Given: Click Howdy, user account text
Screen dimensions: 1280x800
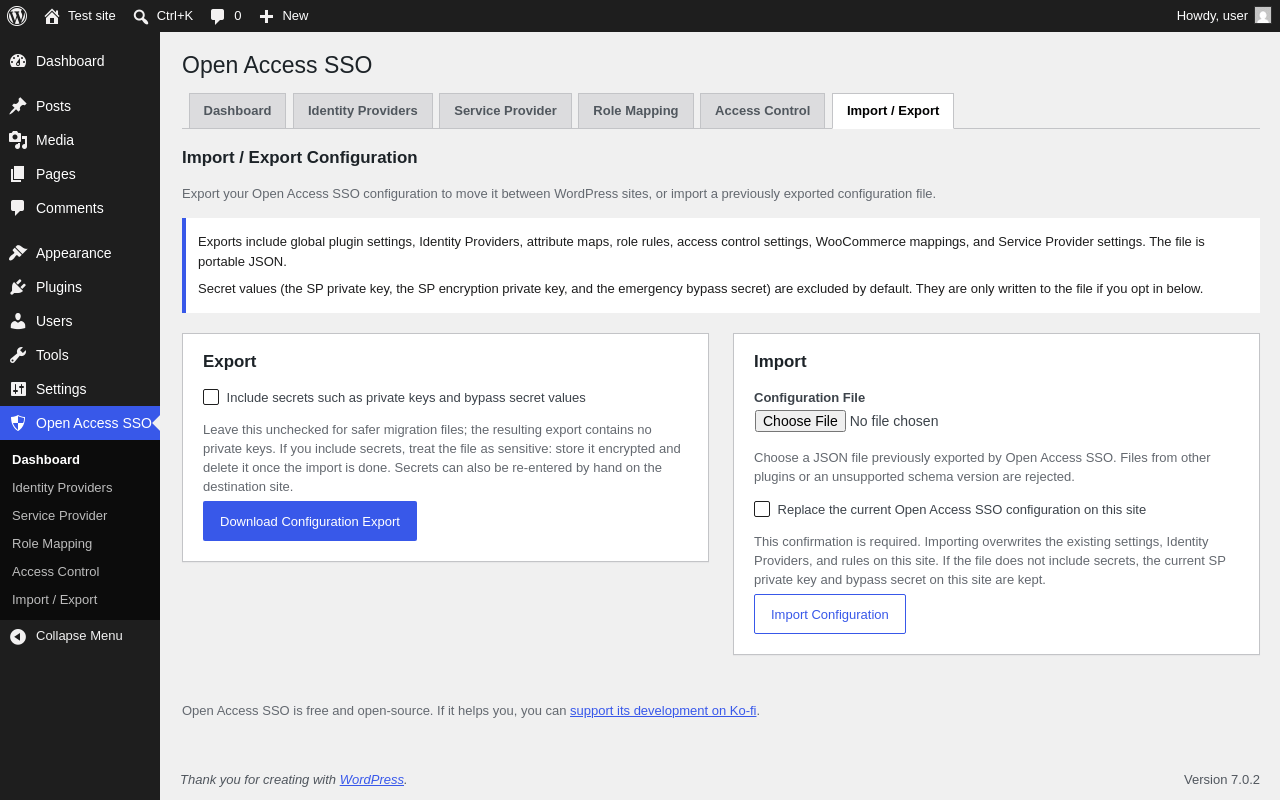Looking at the screenshot, I should [x=1212, y=16].
